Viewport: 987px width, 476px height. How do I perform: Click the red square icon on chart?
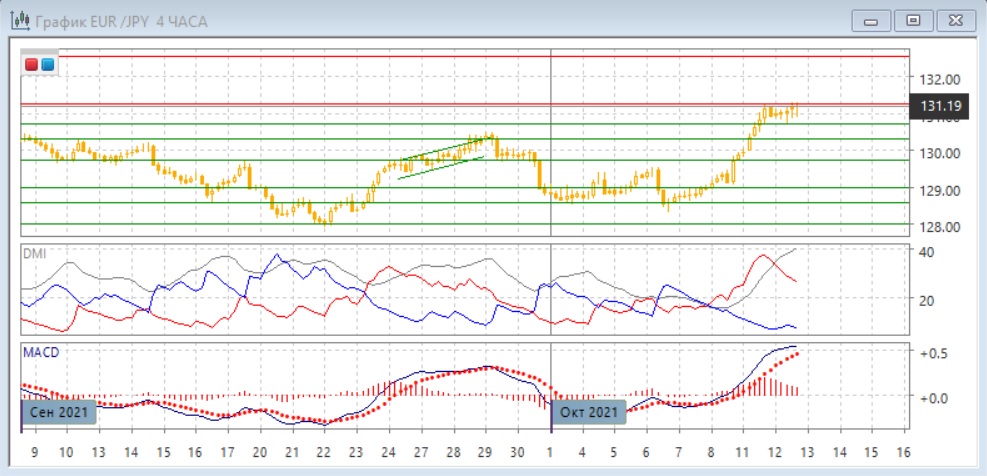(x=31, y=65)
